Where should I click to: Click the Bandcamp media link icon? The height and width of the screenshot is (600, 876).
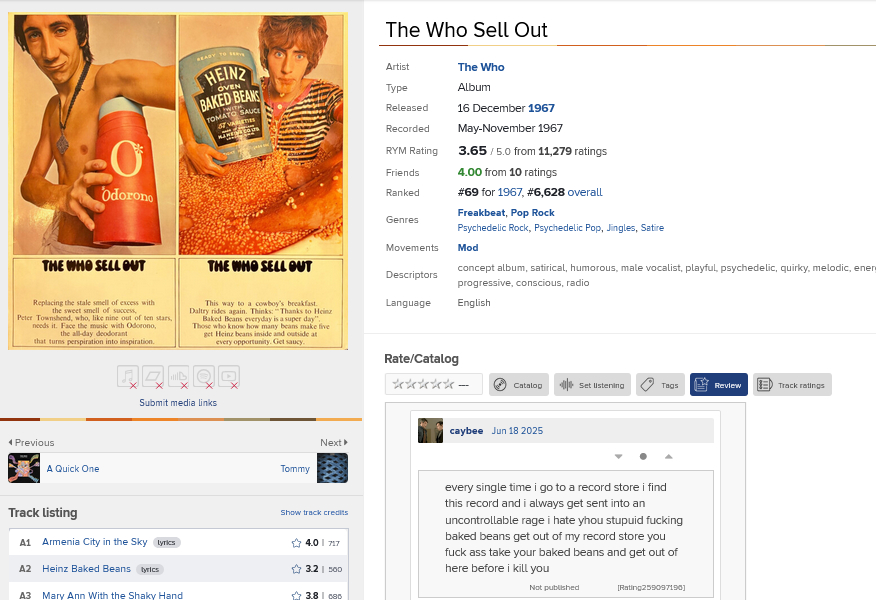click(153, 377)
